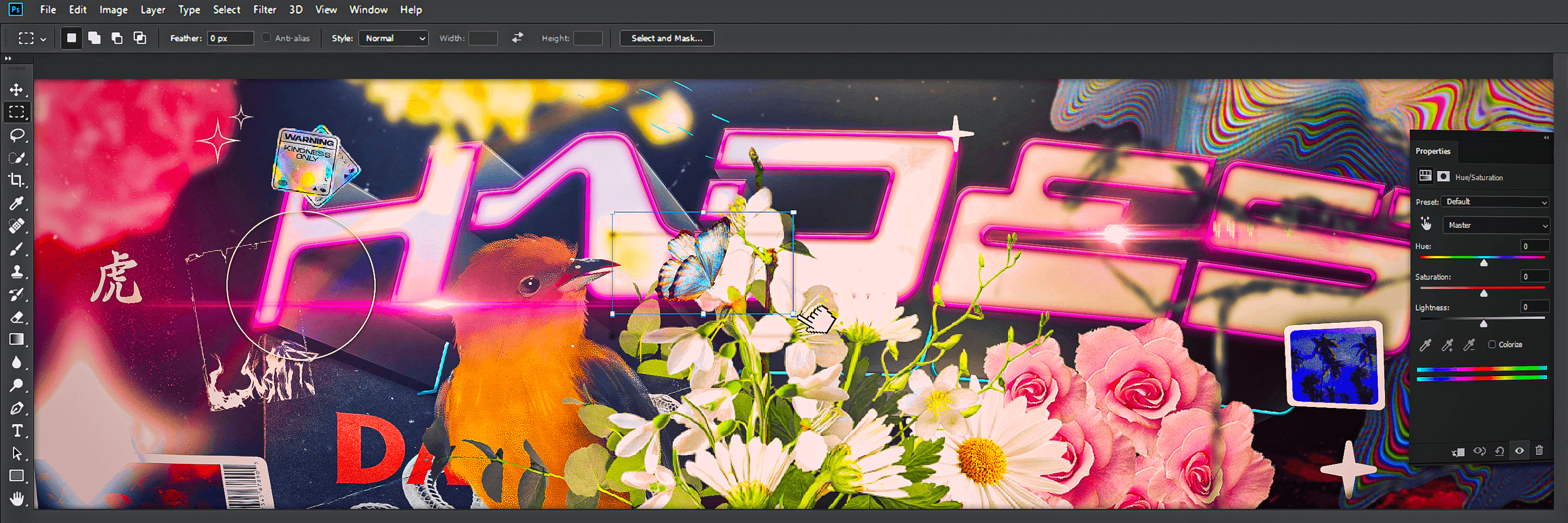Click the marquee Width input field
Image resolution: width=1568 pixels, height=523 pixels.
(483, 38)
